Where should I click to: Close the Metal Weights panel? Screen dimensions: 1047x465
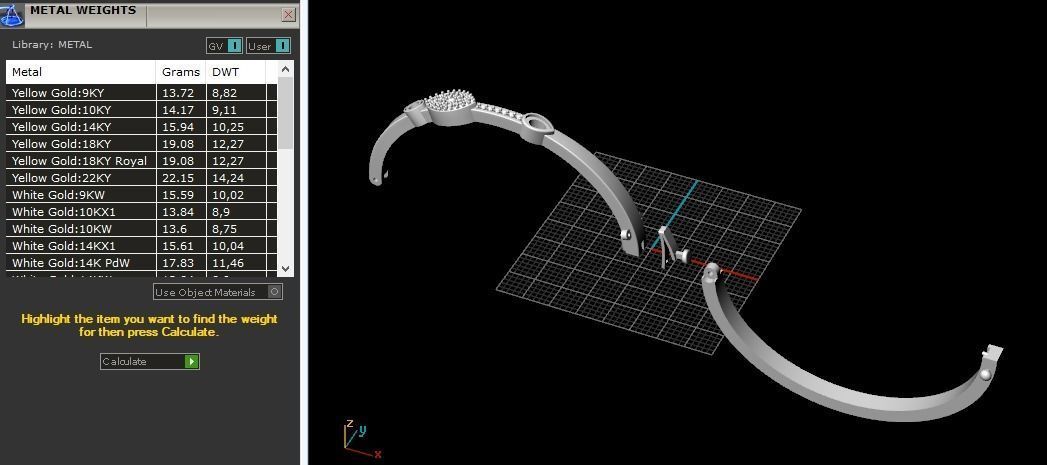pyautogui.click(x=288, y=14)
